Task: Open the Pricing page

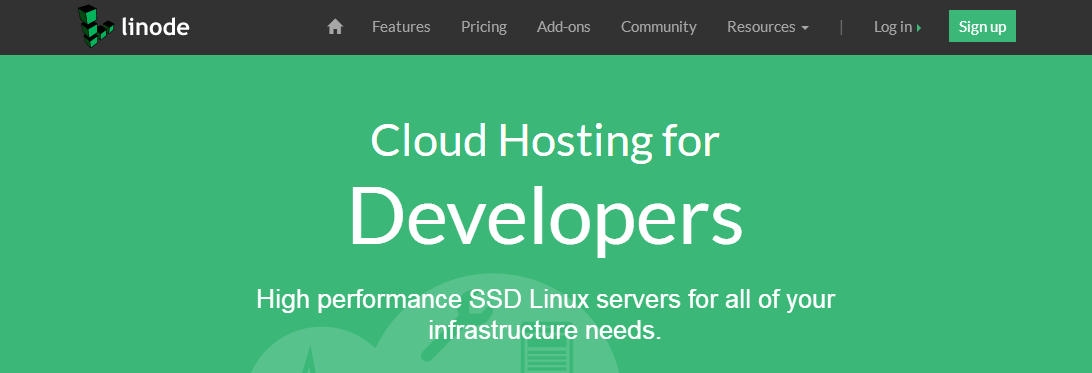Action: [484, 27]
